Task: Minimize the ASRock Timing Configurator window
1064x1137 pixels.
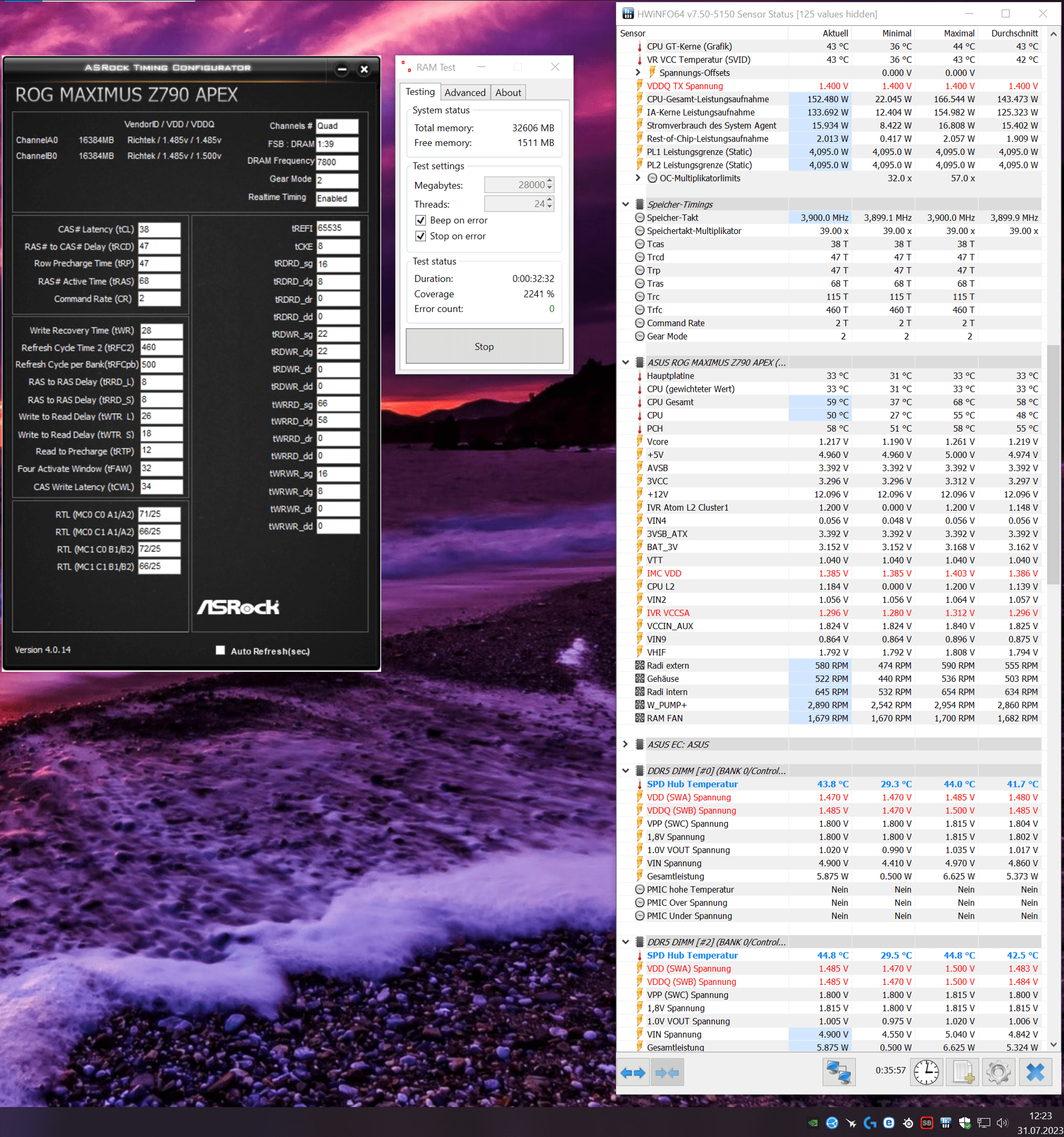Action: pos(342,69)
